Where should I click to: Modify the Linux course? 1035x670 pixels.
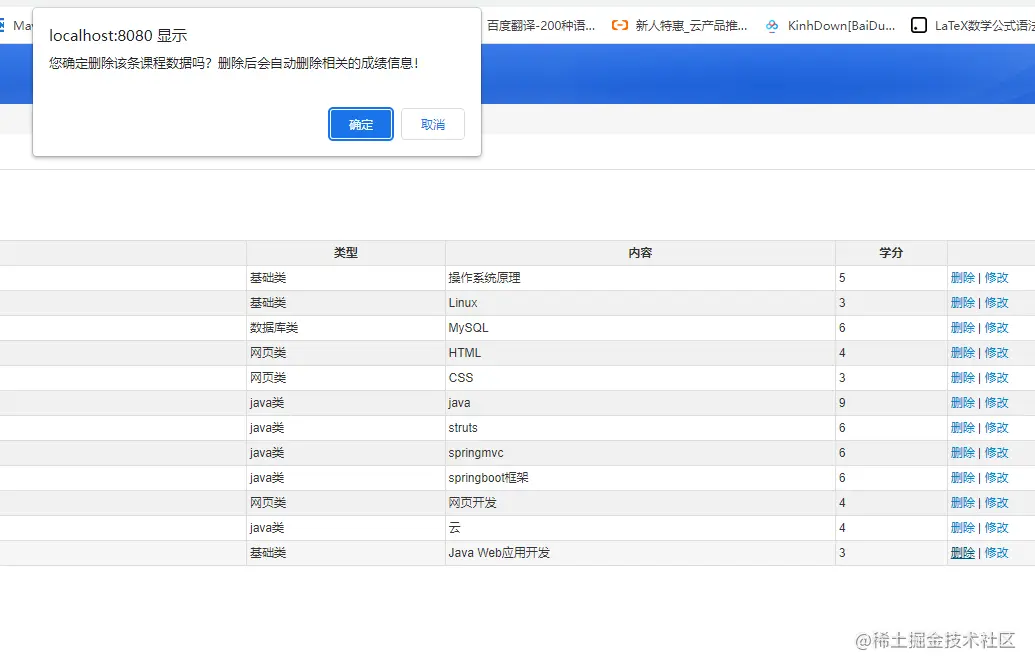pyautogui.click(x=996, y=303)
